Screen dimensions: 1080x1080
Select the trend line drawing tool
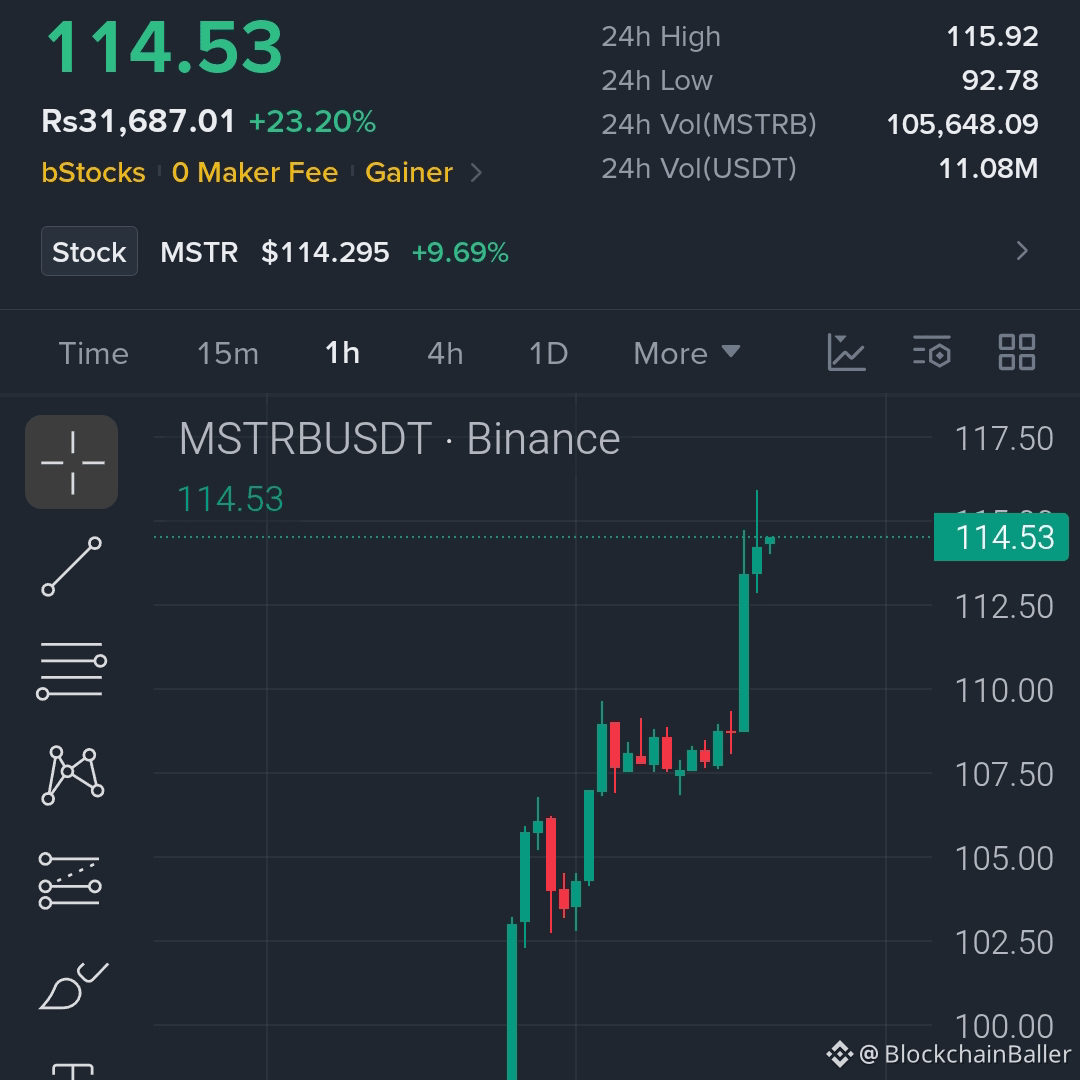[x=72, y=567]
